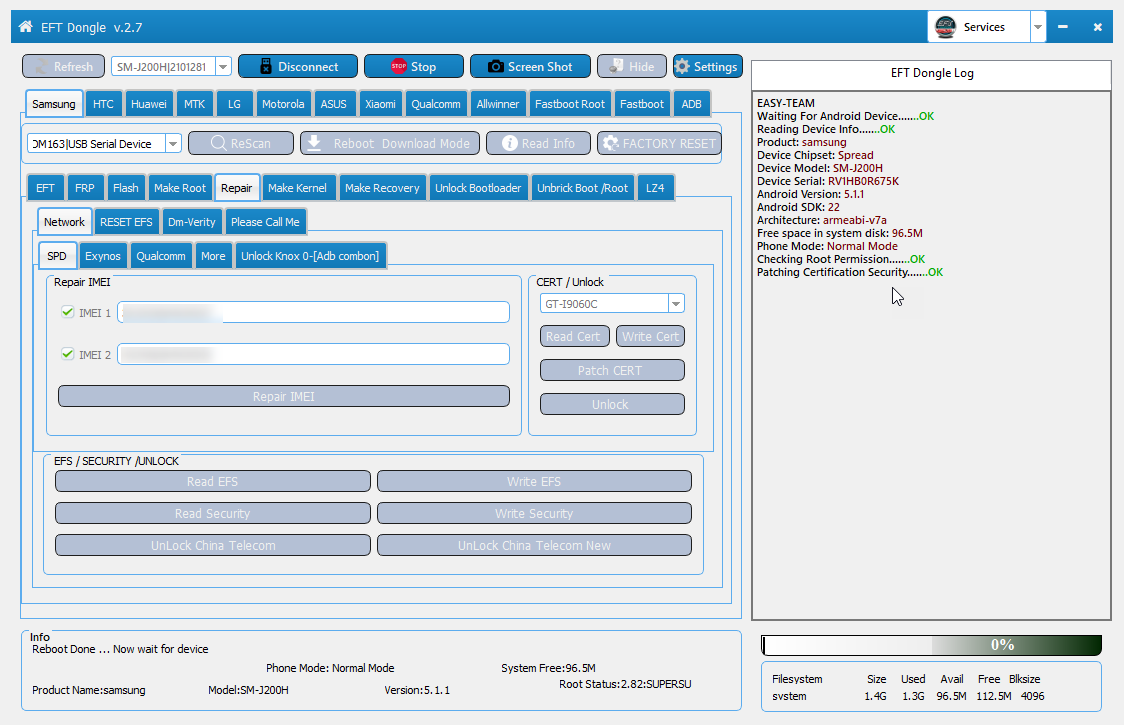Click the red stop sign icon
Screen dimensions: 1124x725
coord(399,66)
